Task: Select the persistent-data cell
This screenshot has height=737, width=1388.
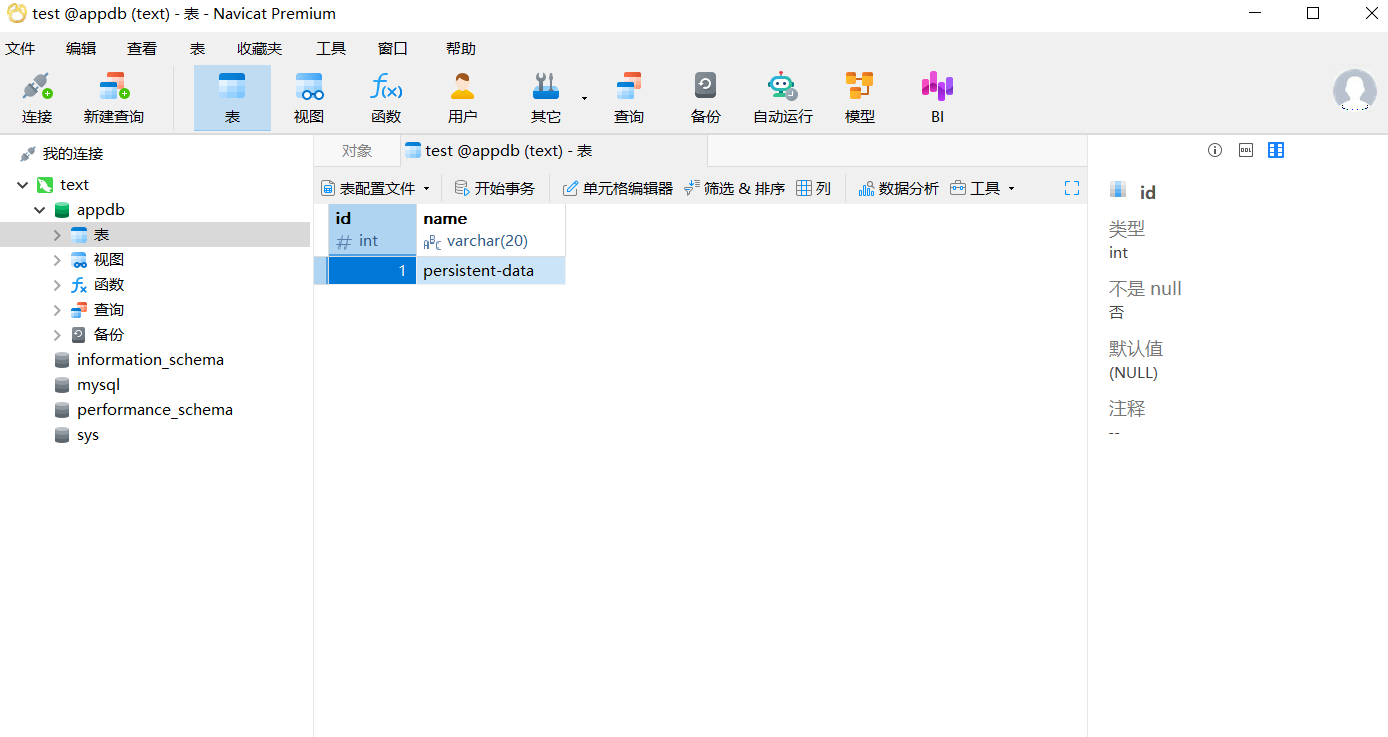Action: [491, 271]
